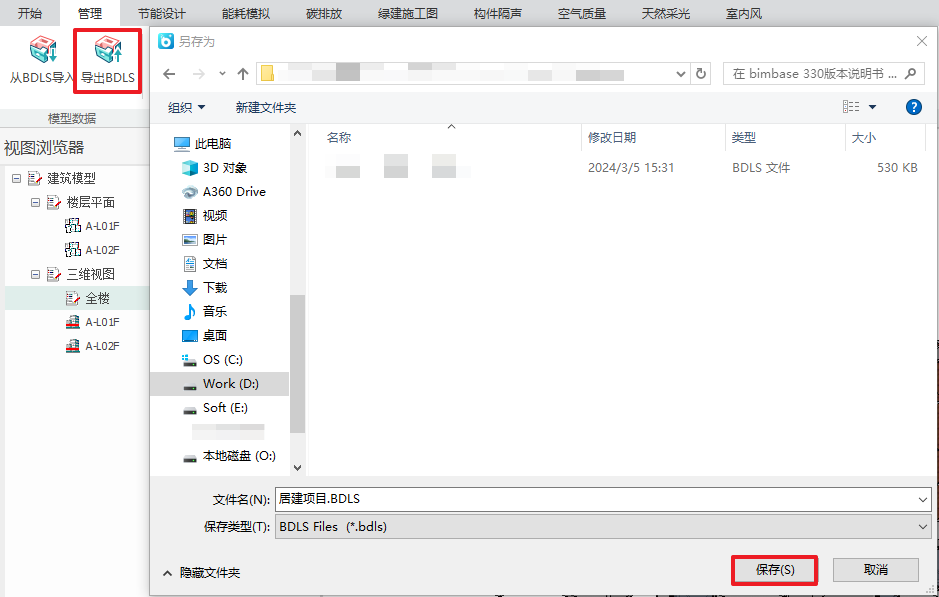This screenshot has width=939, height=597.
Task: Refresh the folder path listing
Action: point(701,74)
